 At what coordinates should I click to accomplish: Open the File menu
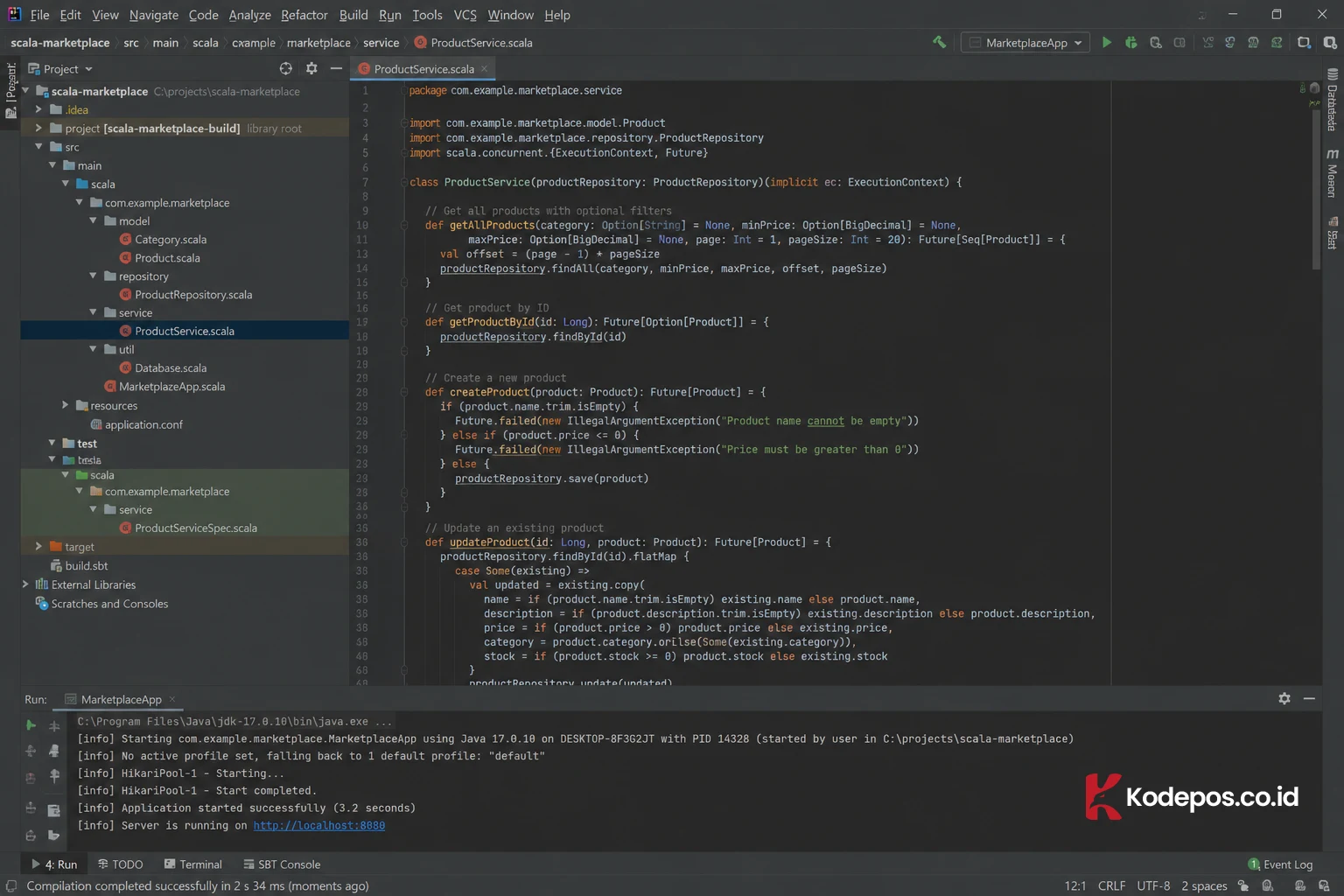click(x=39, y=15)
